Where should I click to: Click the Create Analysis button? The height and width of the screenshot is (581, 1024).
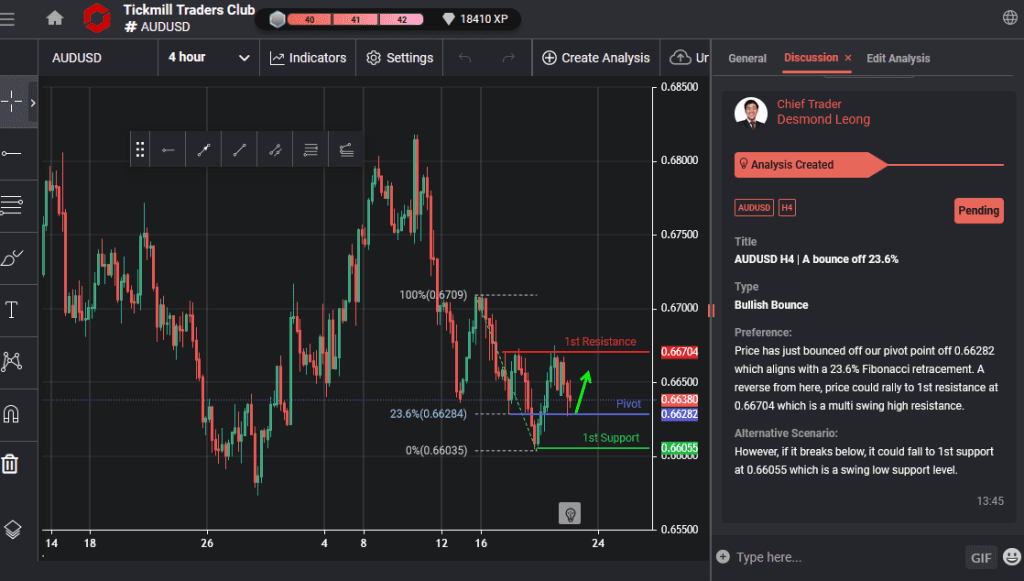pos(595,57)
